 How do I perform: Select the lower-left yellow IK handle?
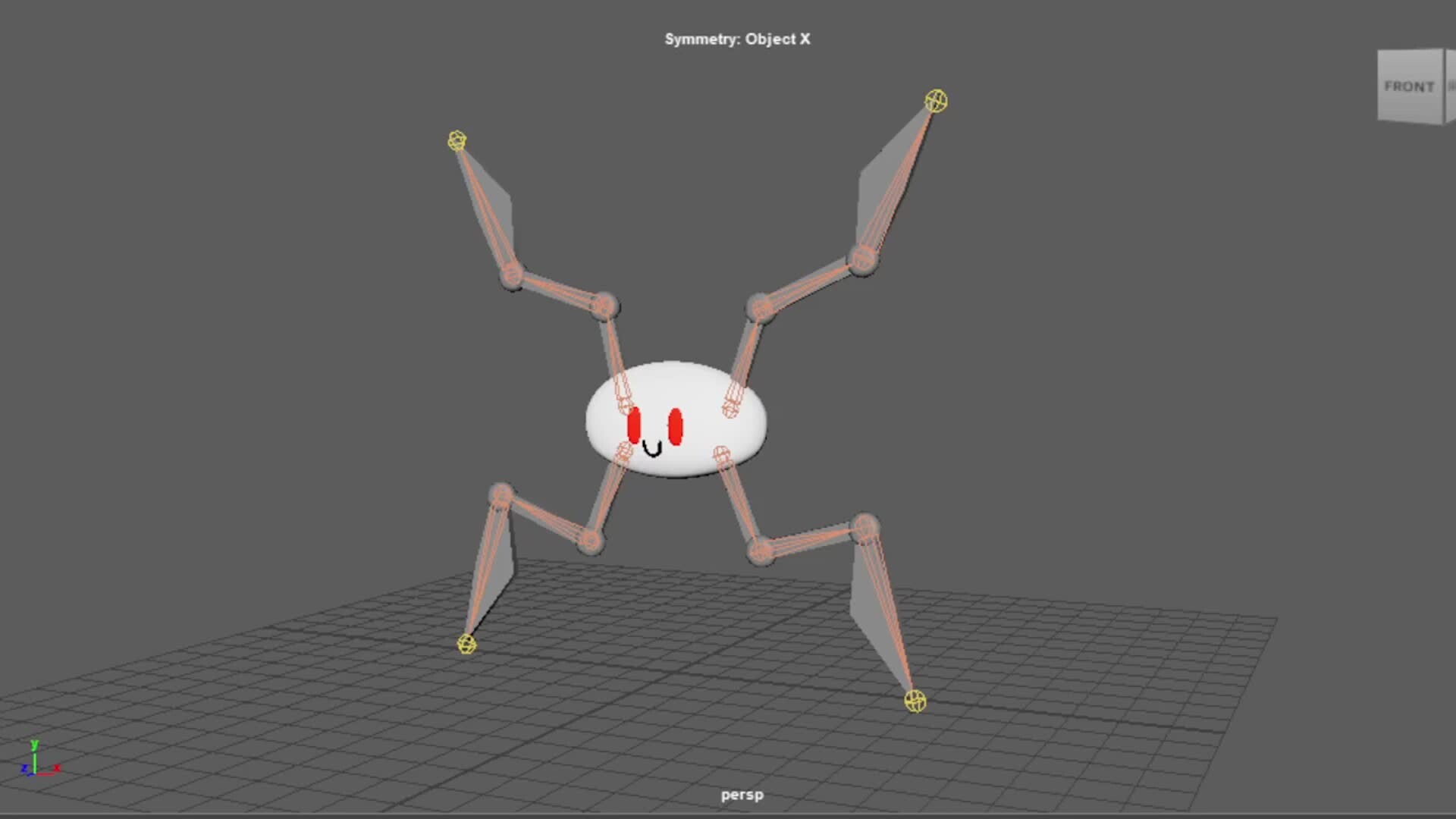(467, 645)
